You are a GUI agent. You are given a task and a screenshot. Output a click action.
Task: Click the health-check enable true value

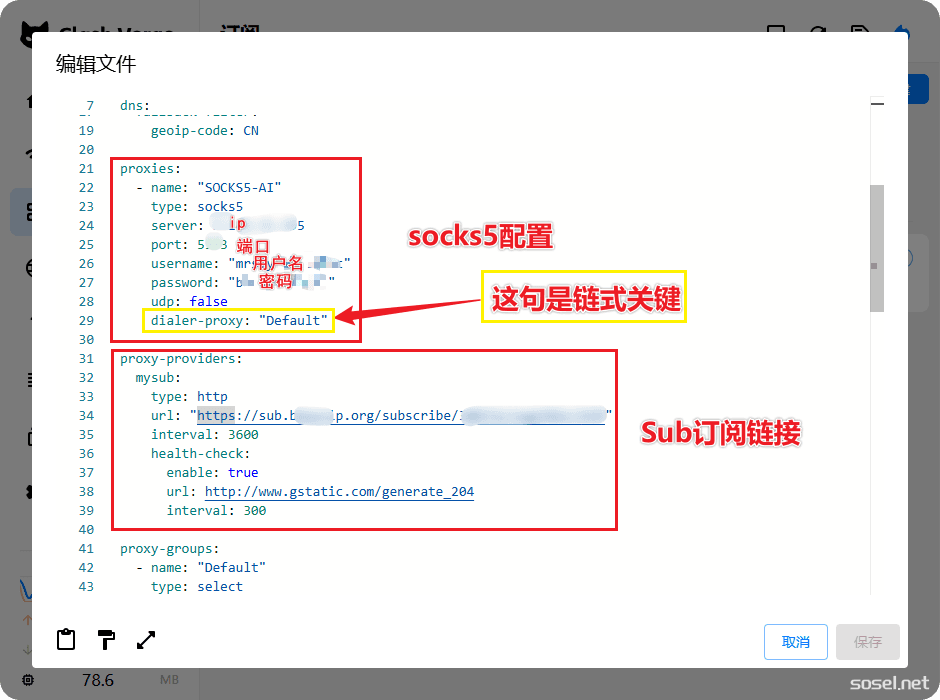[x=242, y=473]
